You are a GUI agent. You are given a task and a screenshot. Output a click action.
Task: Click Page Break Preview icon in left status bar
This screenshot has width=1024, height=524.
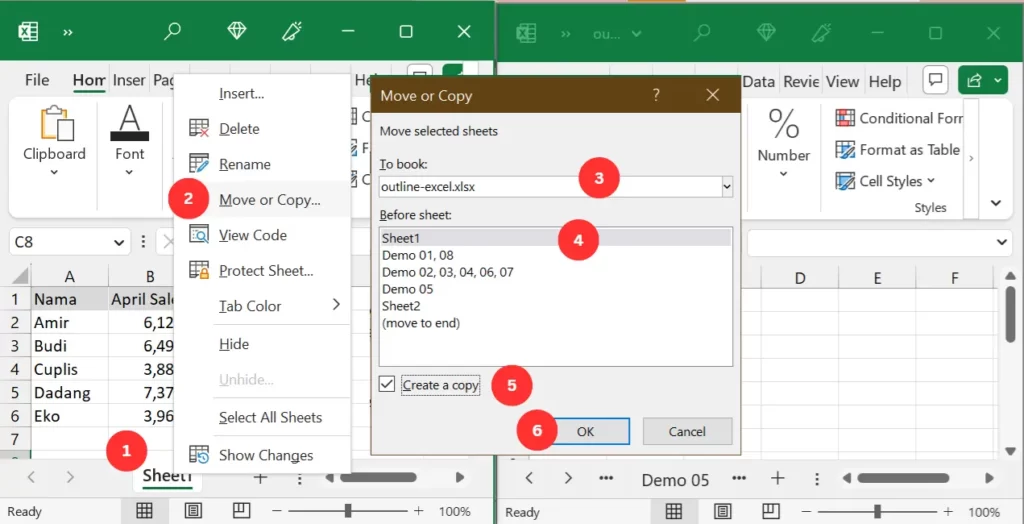tap(240, 511)
